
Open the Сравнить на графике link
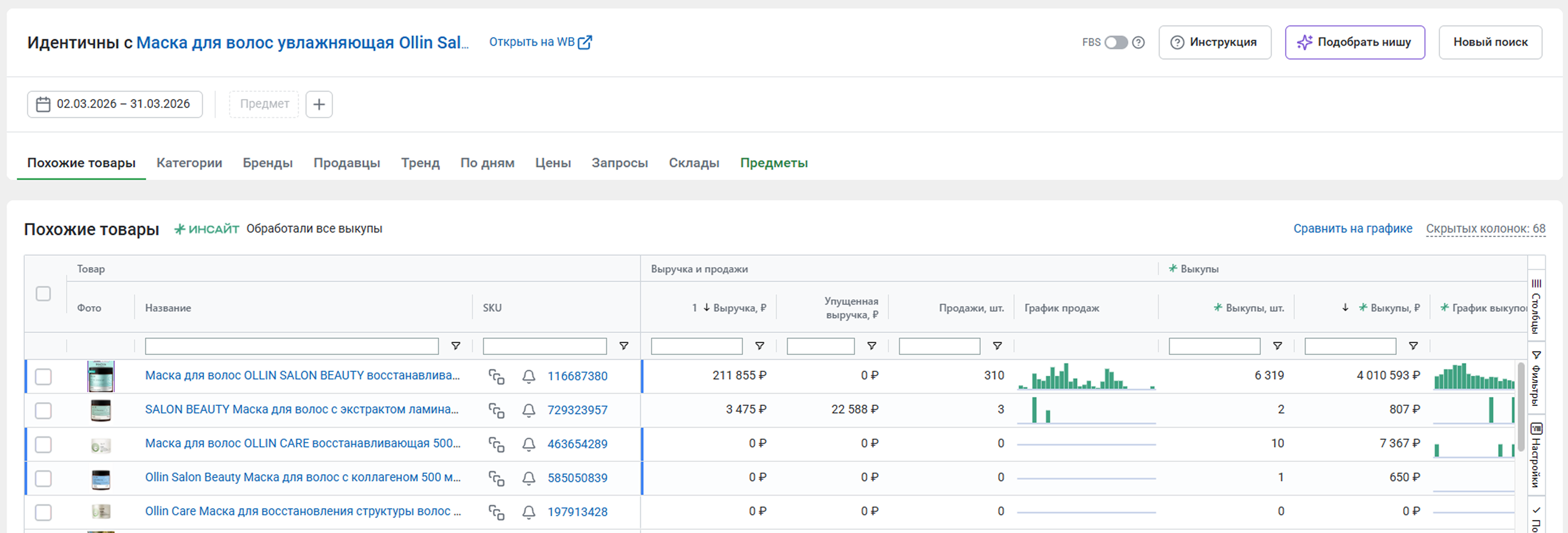(x=1352, y=229)
